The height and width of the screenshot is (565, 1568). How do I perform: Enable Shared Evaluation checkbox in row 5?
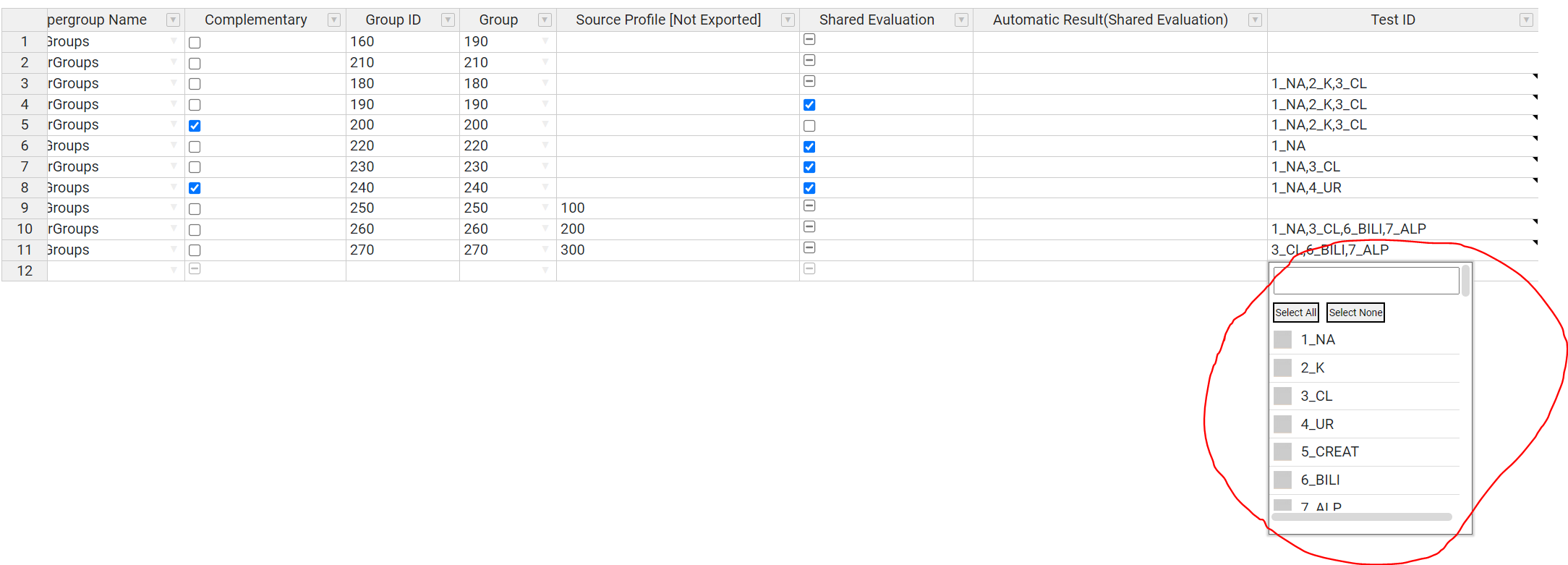click(809, 126)
